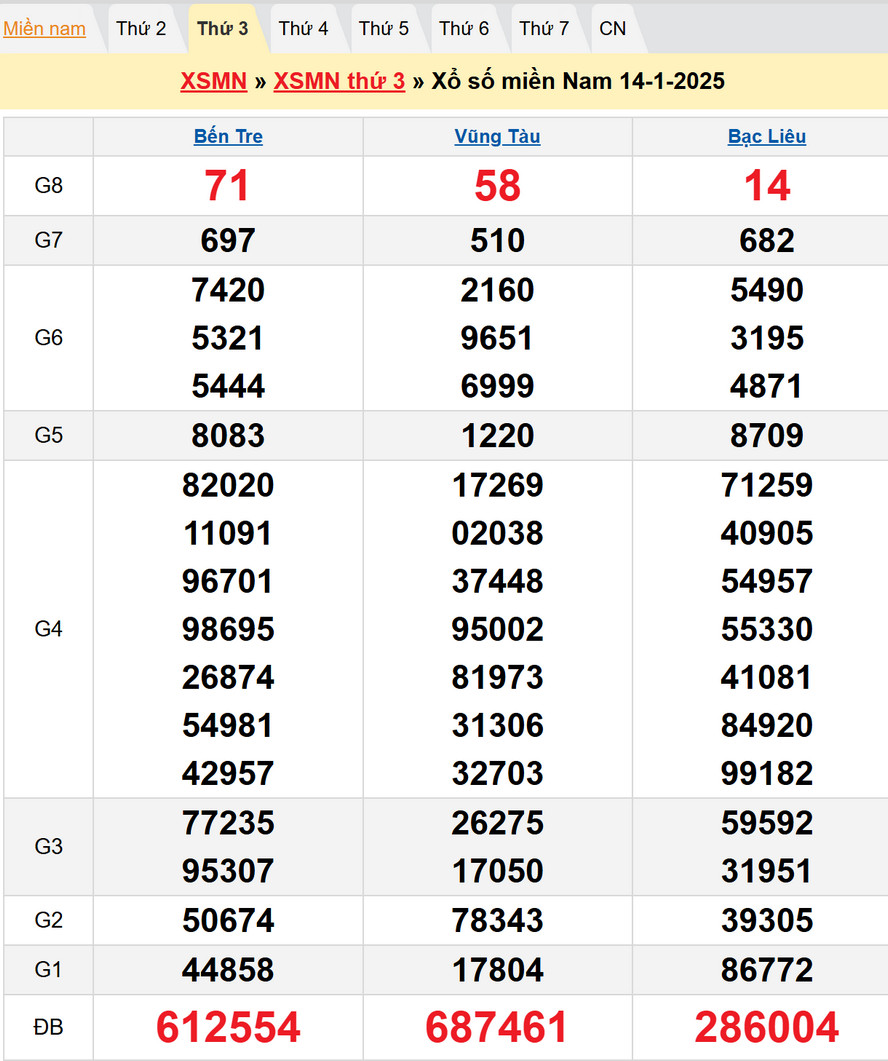This screenshot has width=888, height=1061.
Task: Select Bạc Liêu special prize 286004
Action: coord(767,1027)
